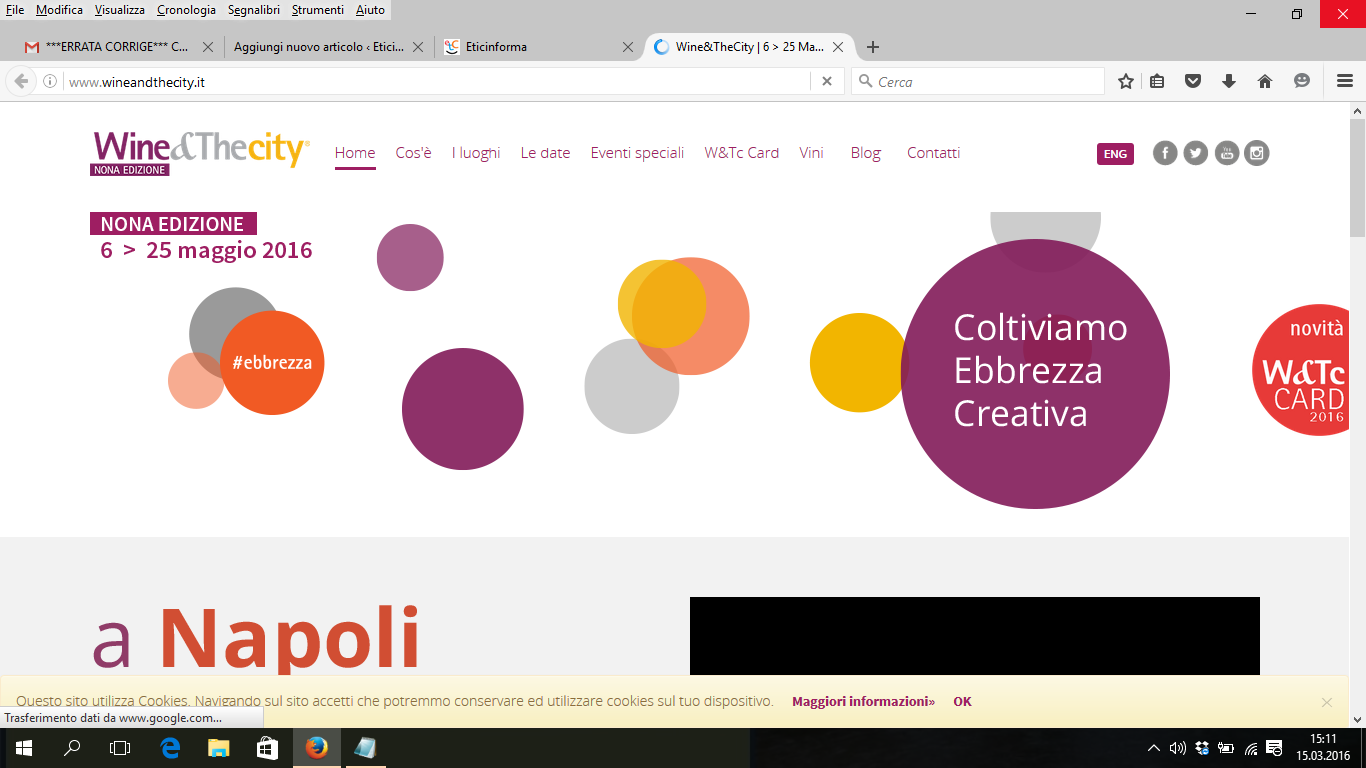Click the Wine&TheCity logo
Image resolution: width=1366 pixels, height=768 pixels.
201,153
